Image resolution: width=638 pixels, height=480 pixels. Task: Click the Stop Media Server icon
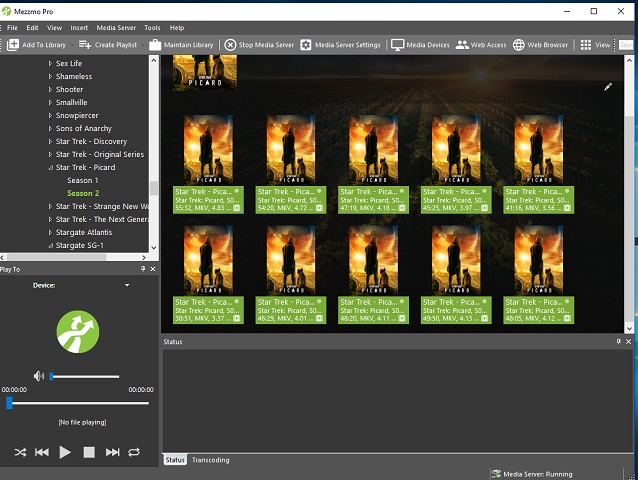click(230, 45)
